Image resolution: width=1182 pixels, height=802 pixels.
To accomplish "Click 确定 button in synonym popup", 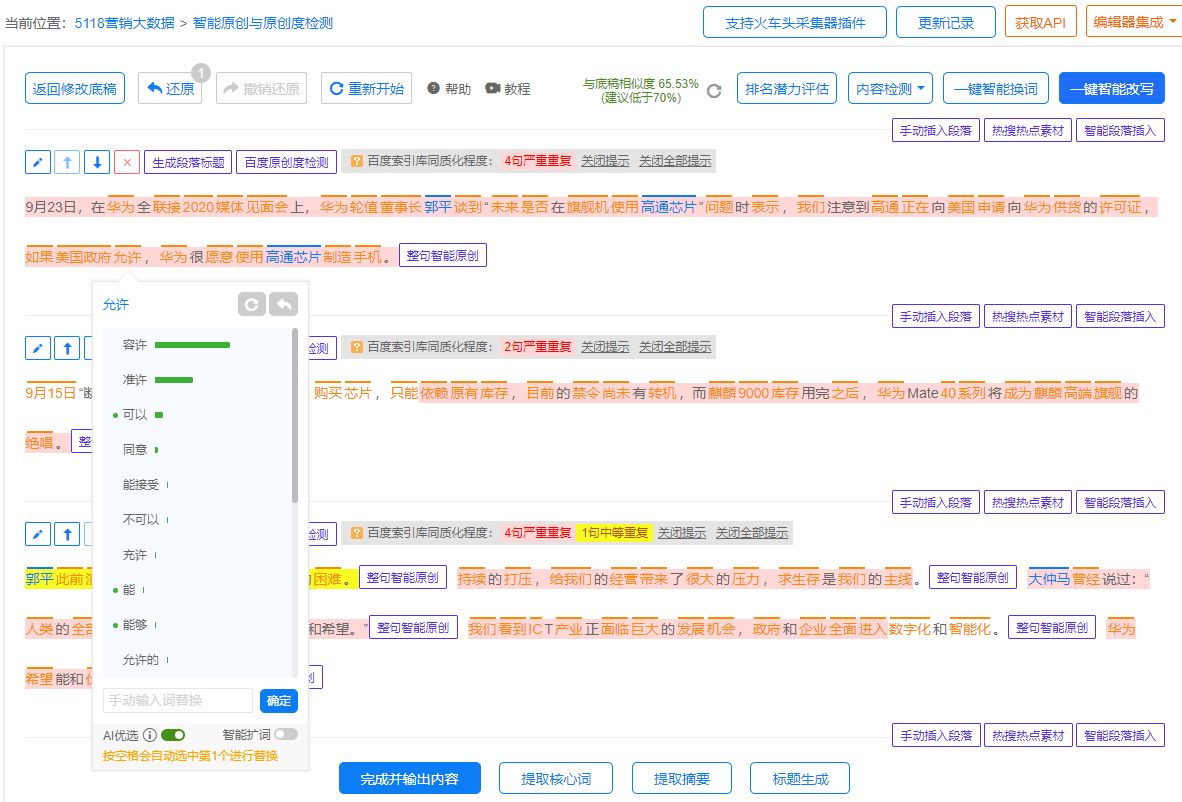I will coord(279,700).
